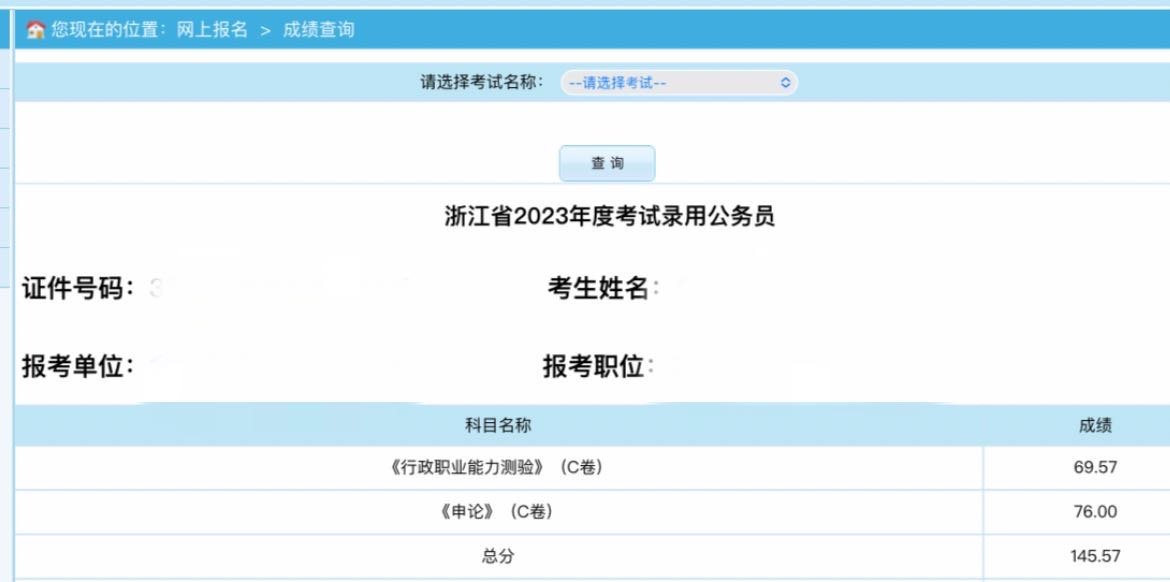
Task: Select the 科目名称 column header
Action: [x=498, y=426]
